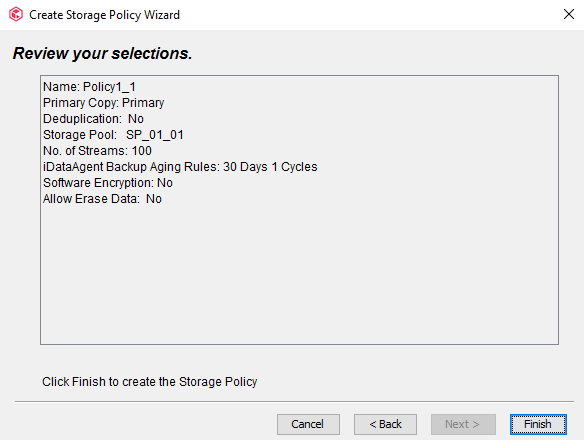Viewport: 584px width, 440px height.
Task: Click the 30 Days 1 Cycles value
Action: [270, 167]
